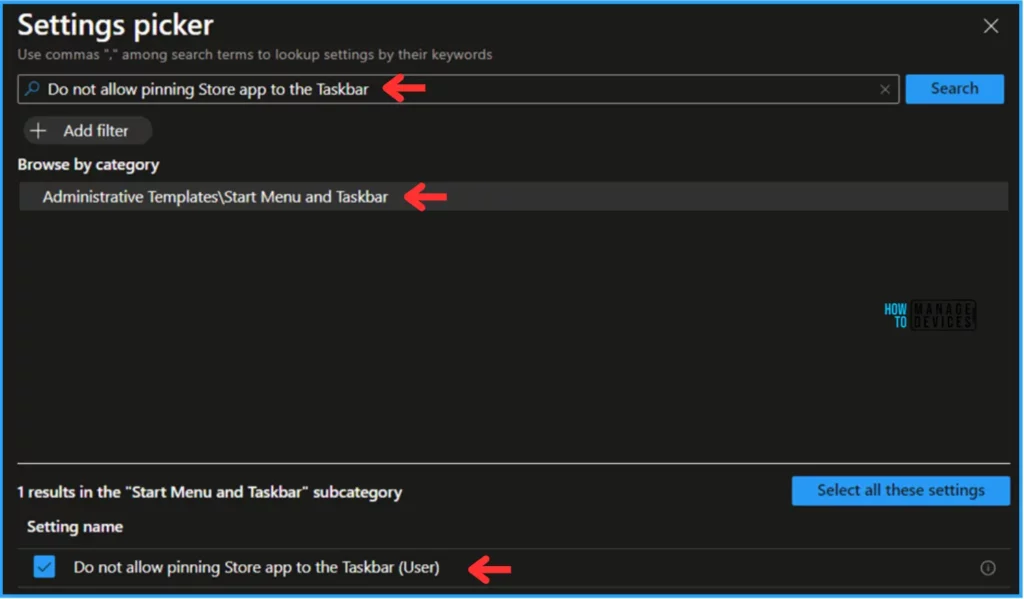Click red arrow beside the category row
Viewport: 1024px width, 599px height.
pyautogui.click(x=425, y=197)
